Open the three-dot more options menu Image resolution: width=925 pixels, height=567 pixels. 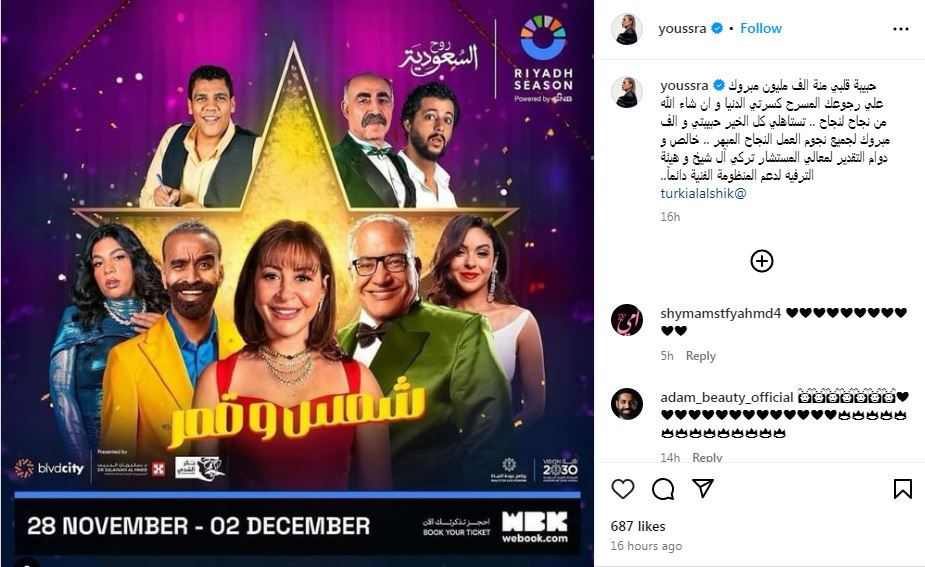click(x=900, y=29)
